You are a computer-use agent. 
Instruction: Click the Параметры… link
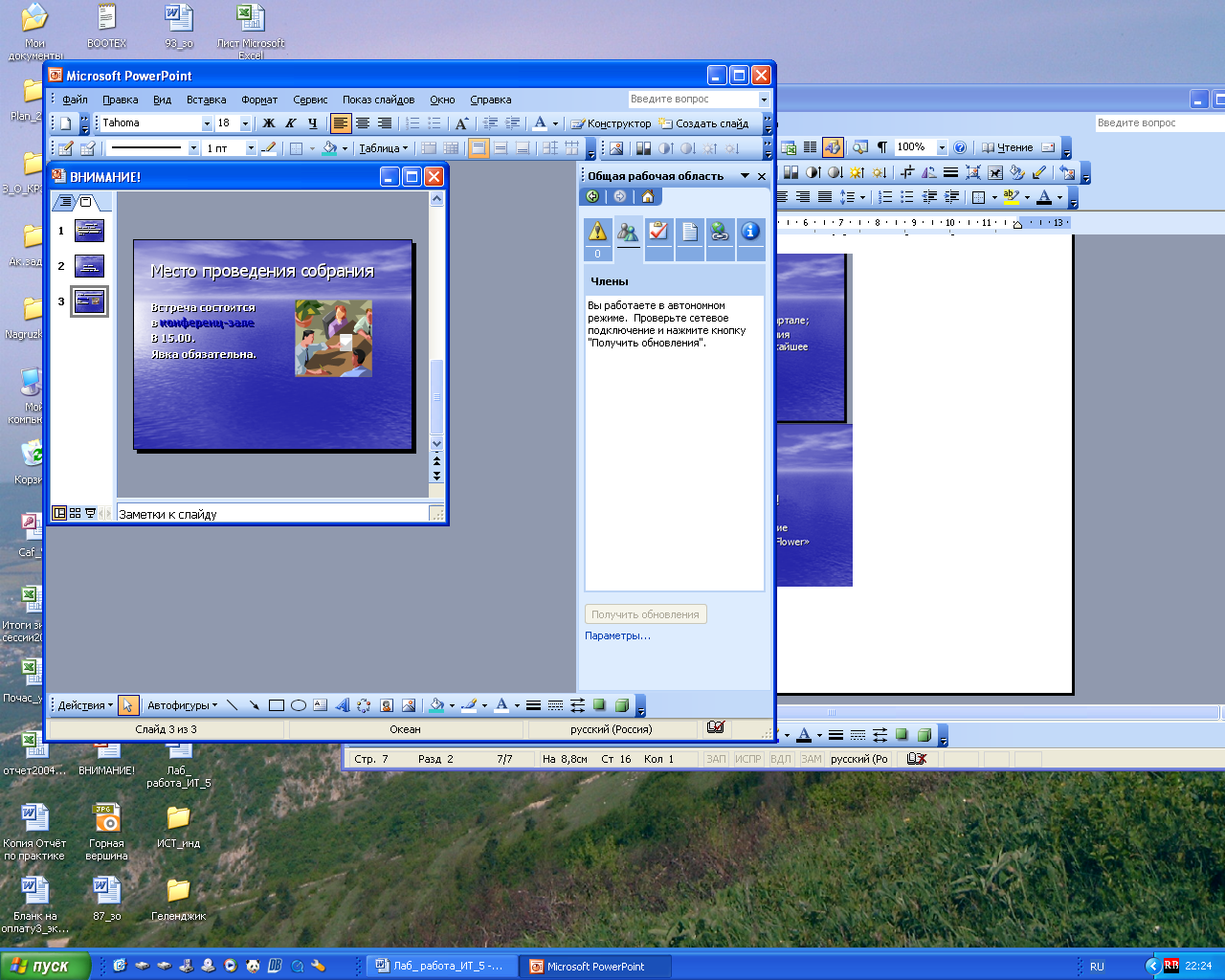click(x=617, y=635)
